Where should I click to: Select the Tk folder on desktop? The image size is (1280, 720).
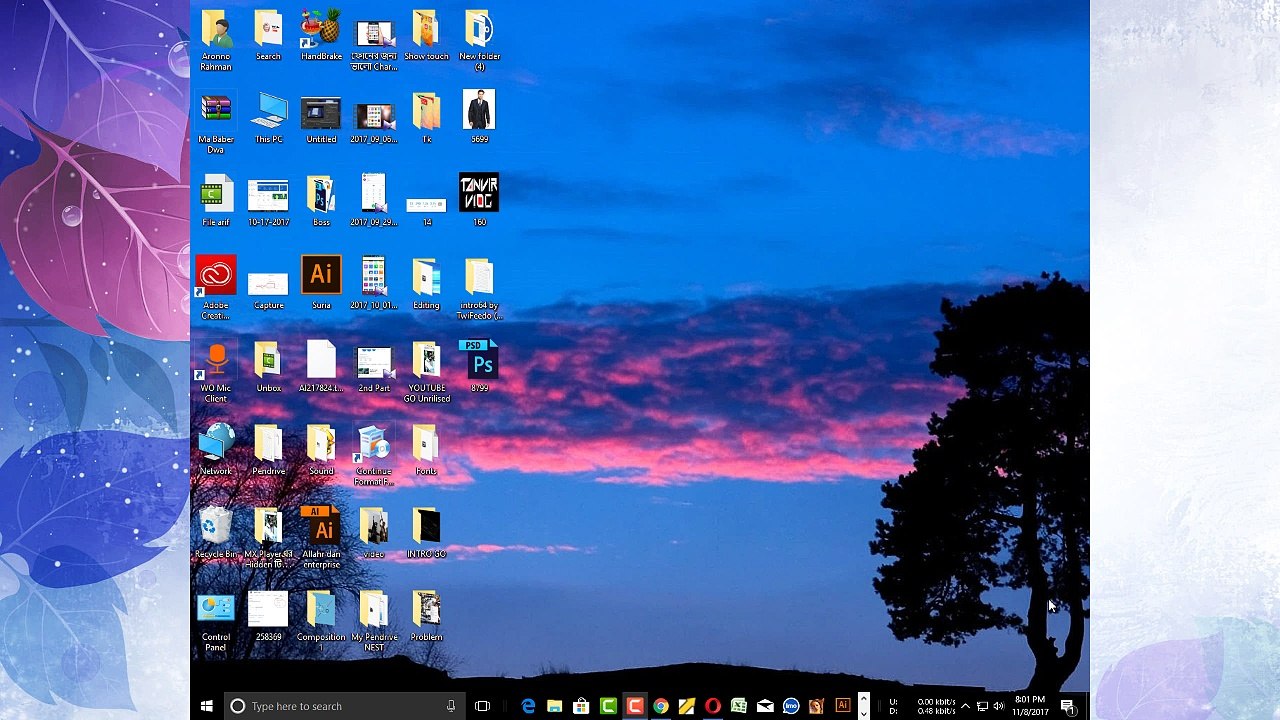click(x=426, y=113)
